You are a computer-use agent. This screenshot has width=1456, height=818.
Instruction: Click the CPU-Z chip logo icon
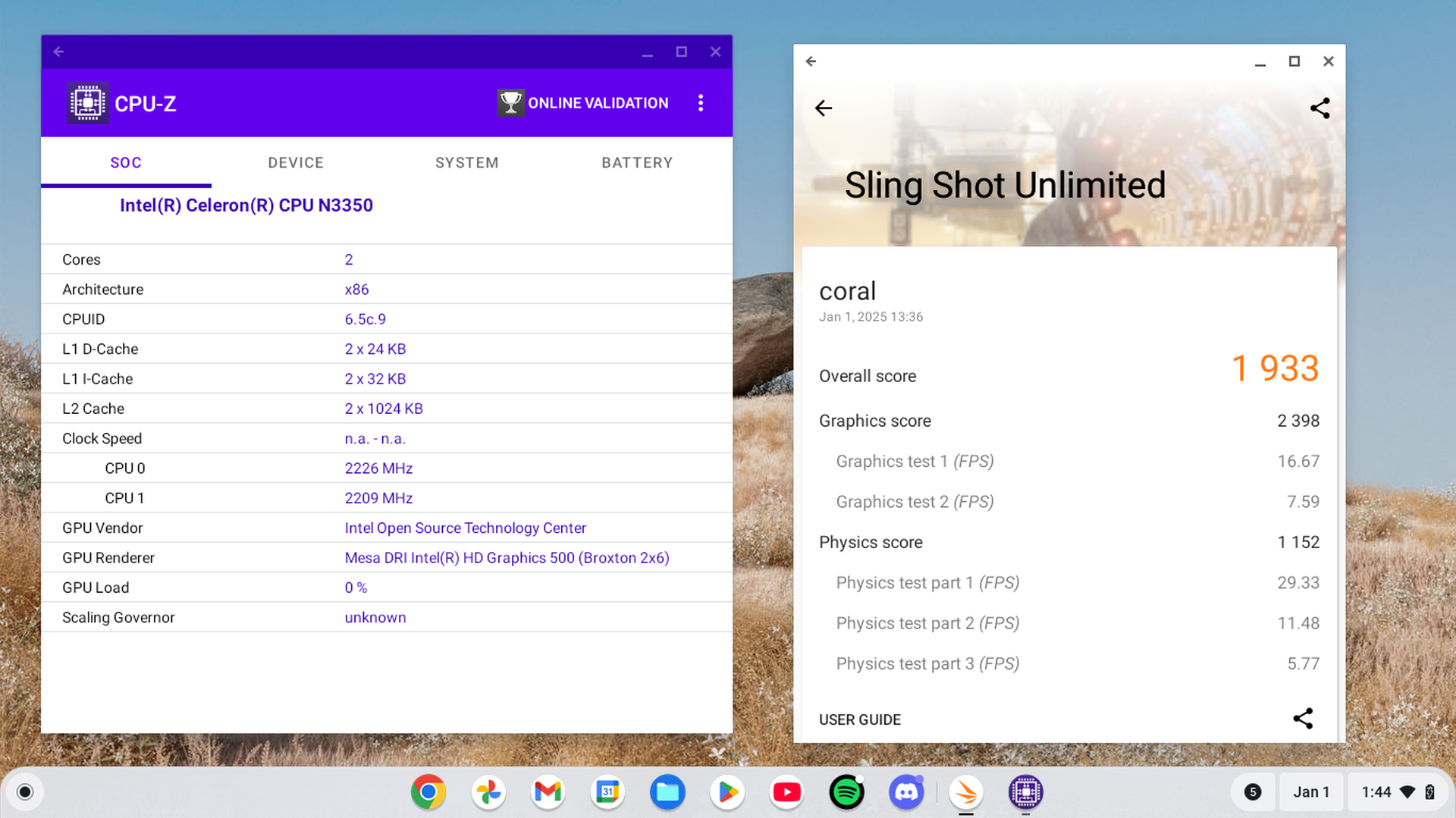click(x=87, y=103)
